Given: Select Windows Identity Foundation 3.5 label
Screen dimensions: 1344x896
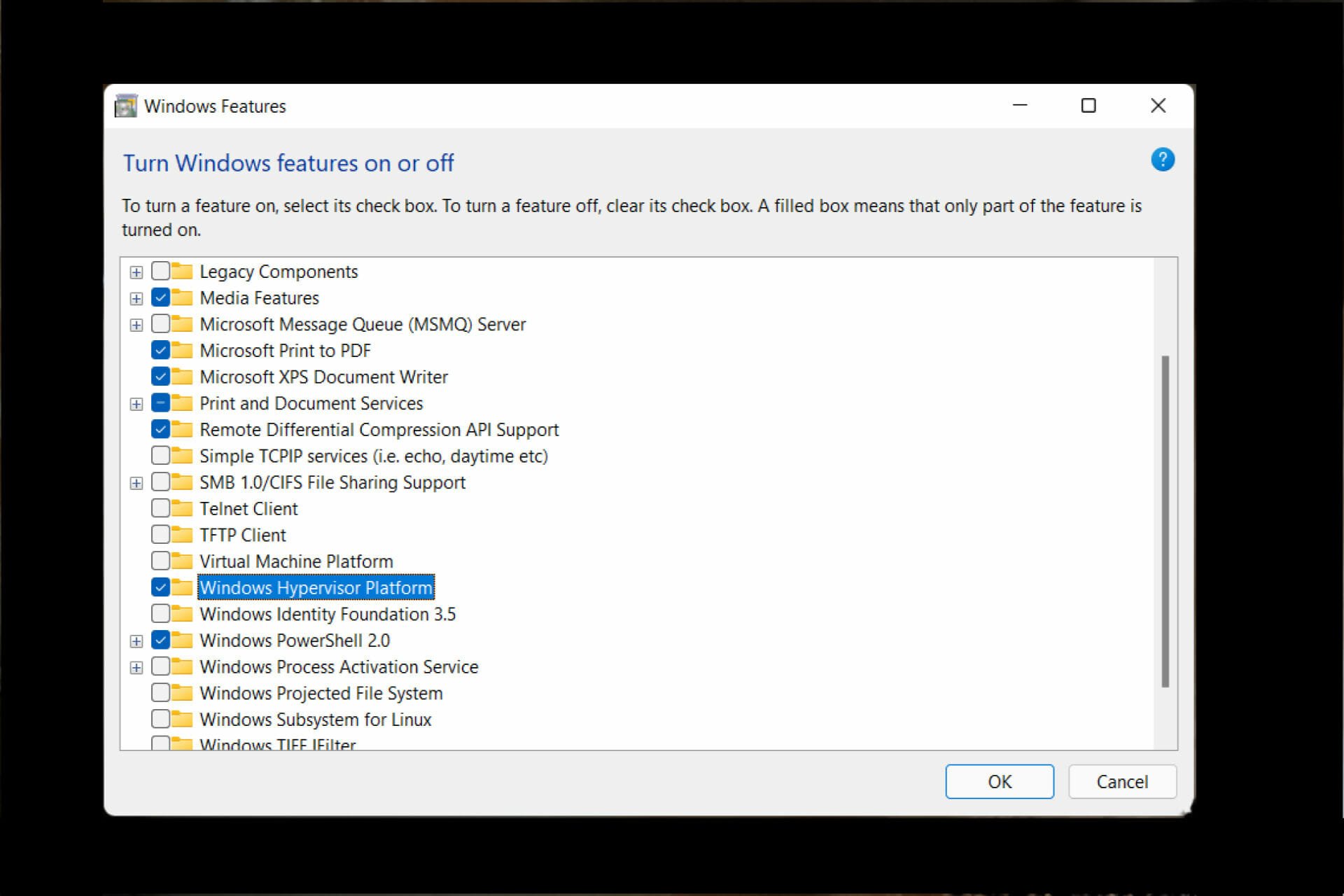Looking at the screenshot, I should click(x=328, y=614).
